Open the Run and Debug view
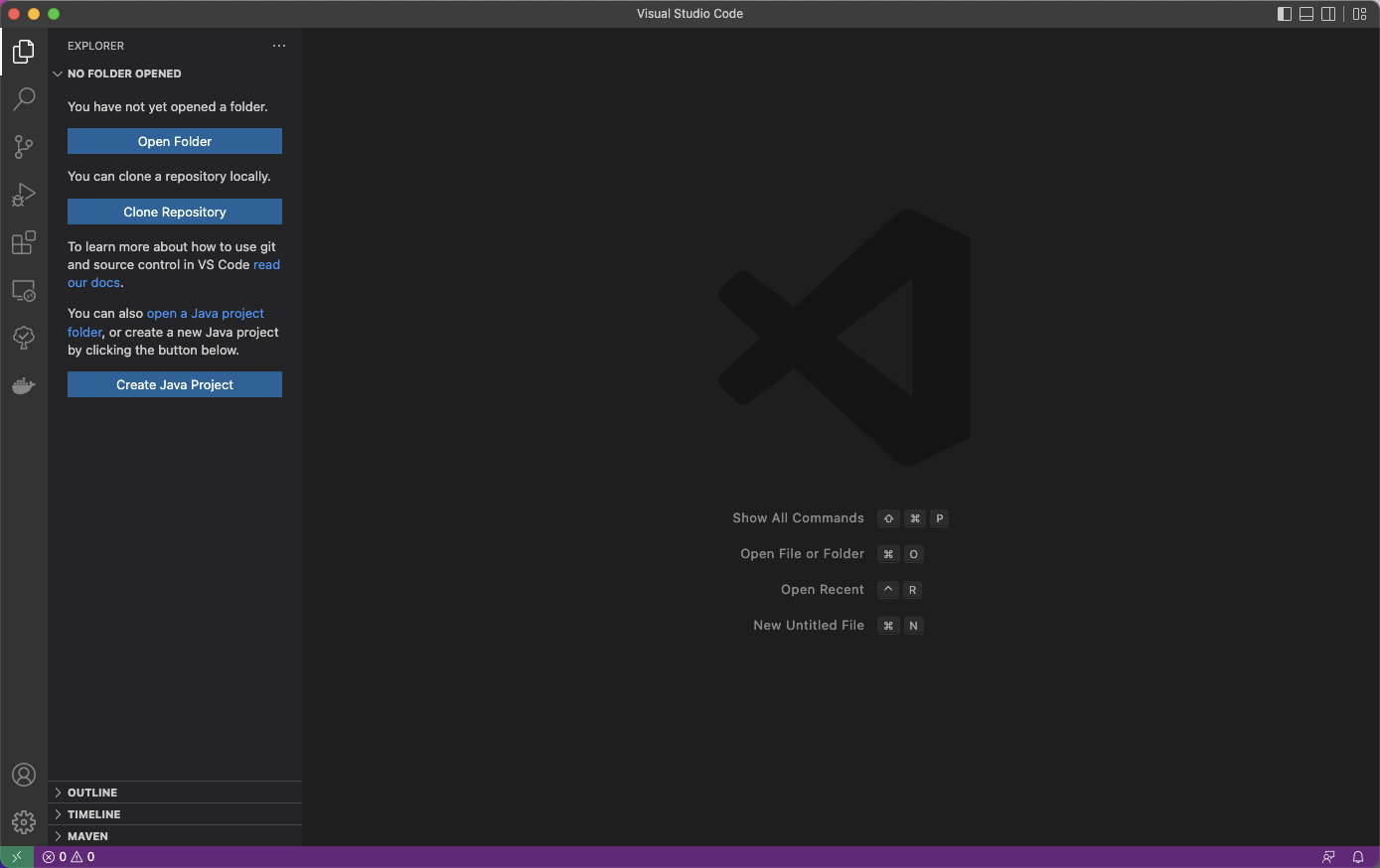The image size is (1380, 868). coord(24,195)
